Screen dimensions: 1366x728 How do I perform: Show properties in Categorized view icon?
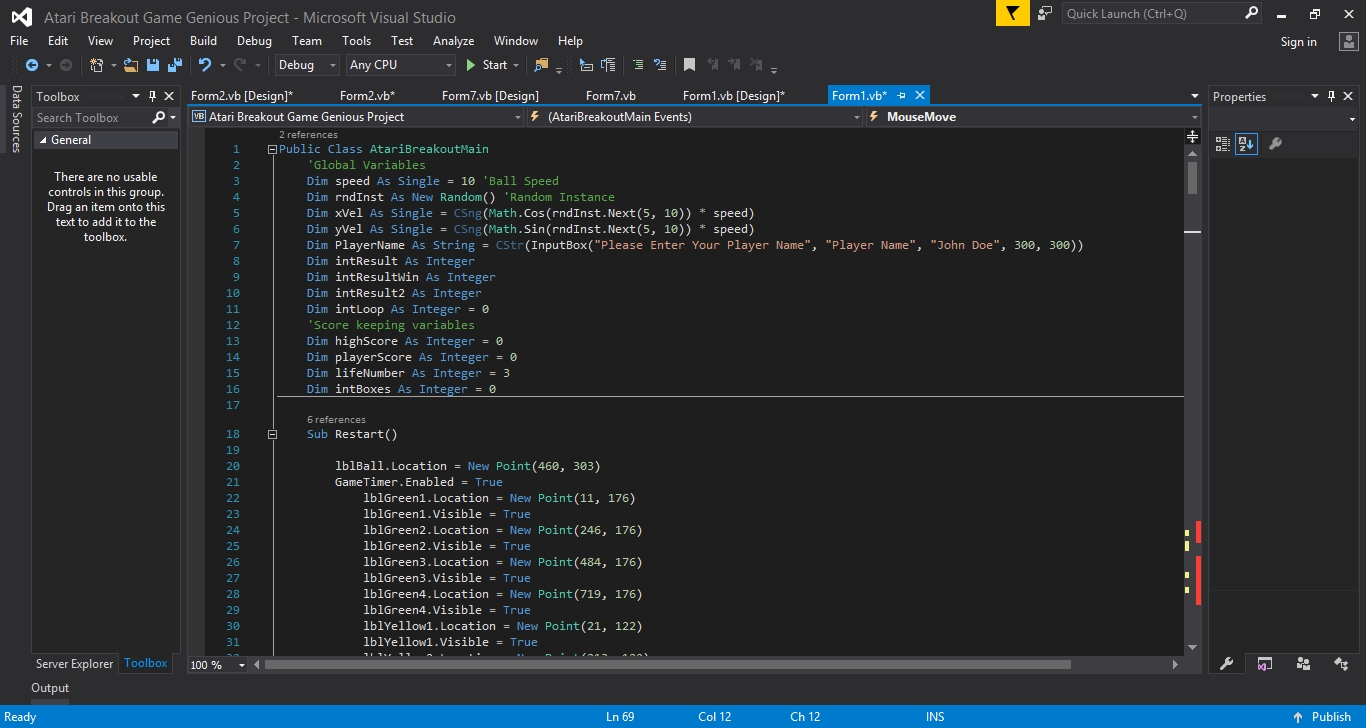[x=1223, y=144]
